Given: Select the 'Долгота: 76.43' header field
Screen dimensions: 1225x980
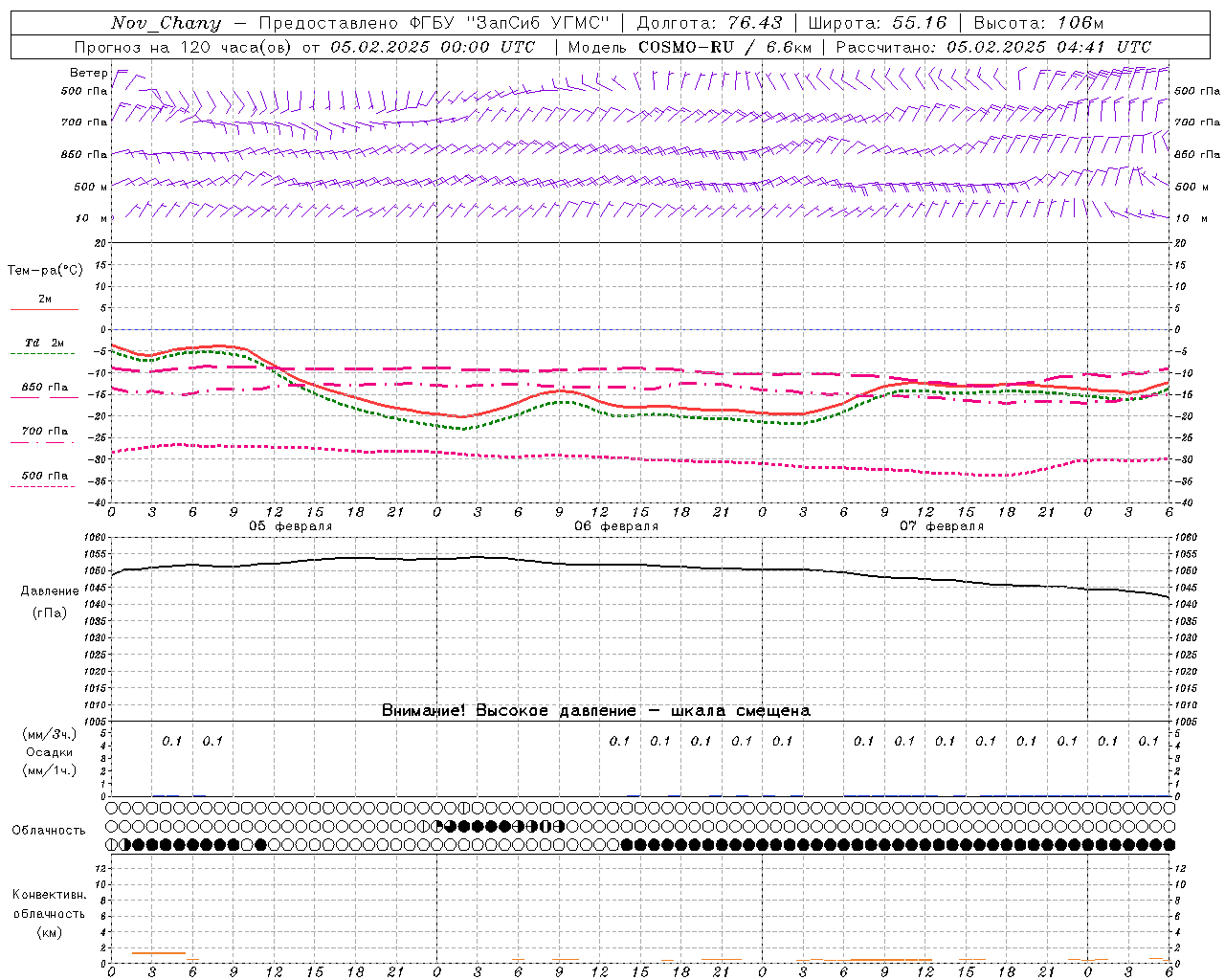Looking at the screenshot, I should pyautogui.click(x=709, y=23).
